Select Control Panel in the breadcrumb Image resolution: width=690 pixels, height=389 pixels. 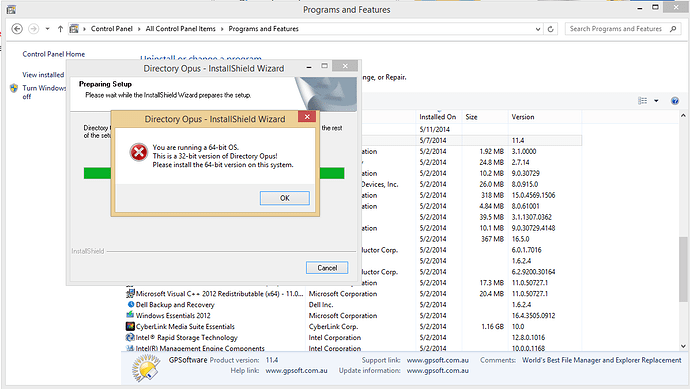coord(111,29)
